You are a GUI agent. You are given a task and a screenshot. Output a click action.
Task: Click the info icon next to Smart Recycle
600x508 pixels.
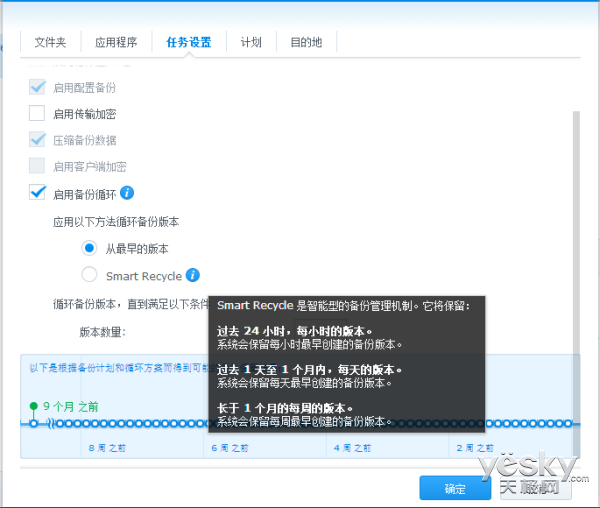[193, 275]
